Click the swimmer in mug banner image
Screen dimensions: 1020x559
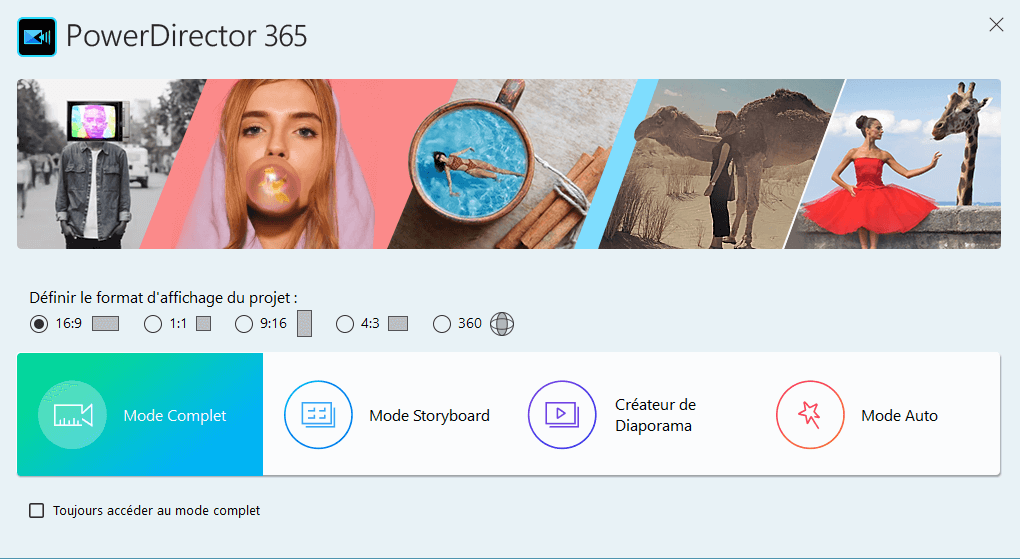tap(514, 164)
